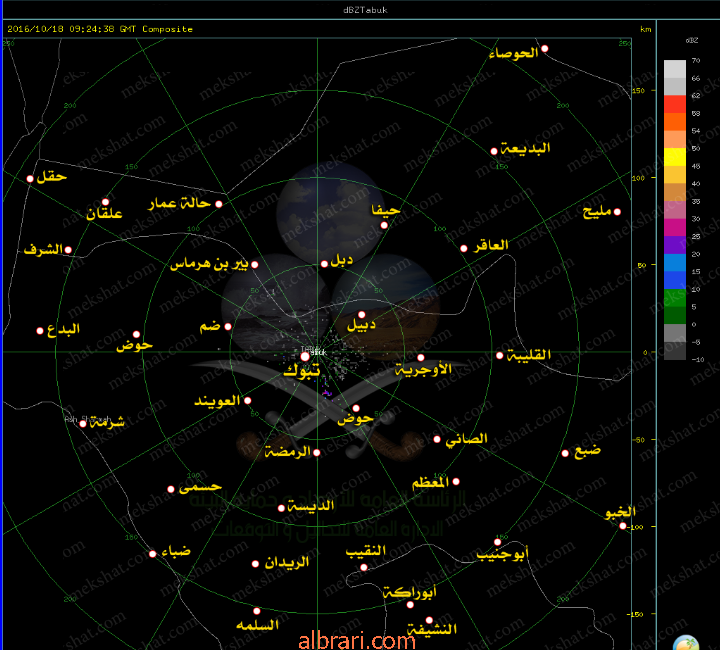Click the حيفا town label
Image resolution: width=720 pixels, height=650 pixels.
pyautogui.click(x=386, y=210)
